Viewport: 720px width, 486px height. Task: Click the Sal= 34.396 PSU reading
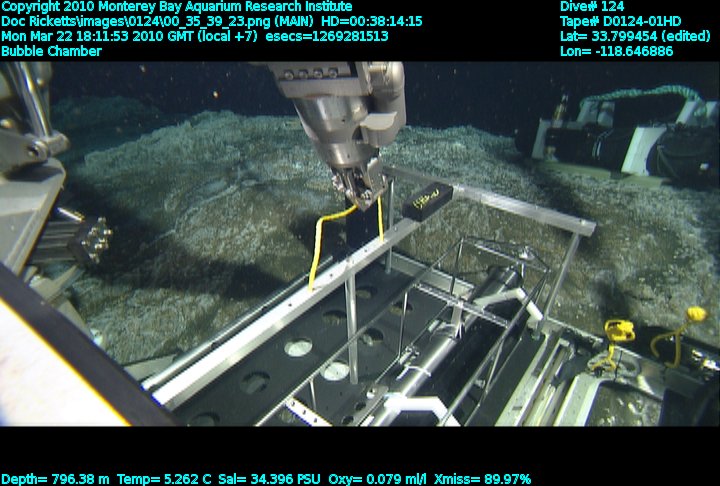point(269,479)
